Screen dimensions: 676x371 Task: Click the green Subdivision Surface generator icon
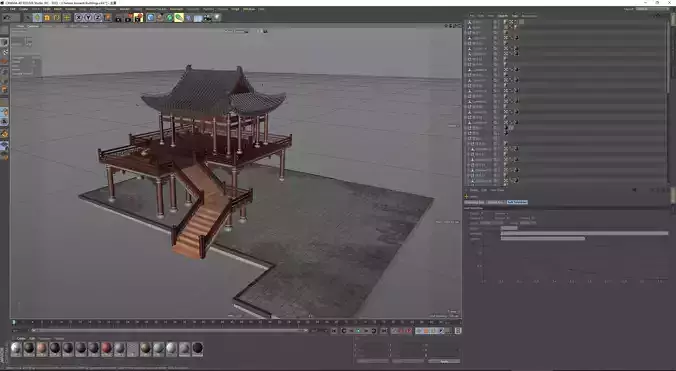click(169, 18)
